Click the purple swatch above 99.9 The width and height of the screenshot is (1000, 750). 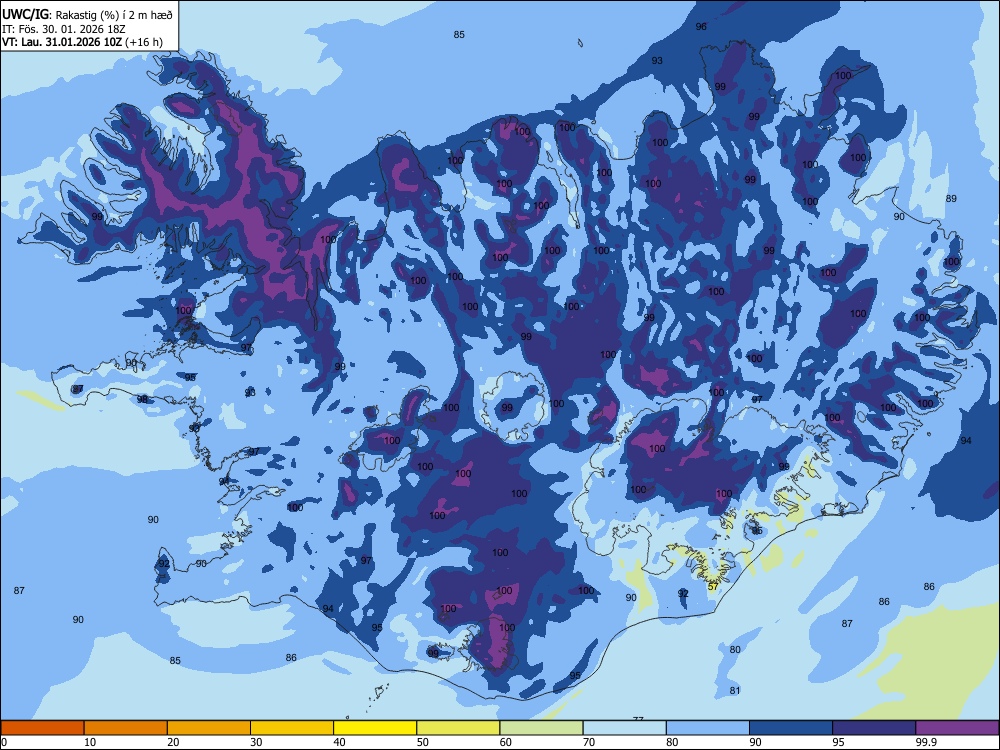pos(957,728)
